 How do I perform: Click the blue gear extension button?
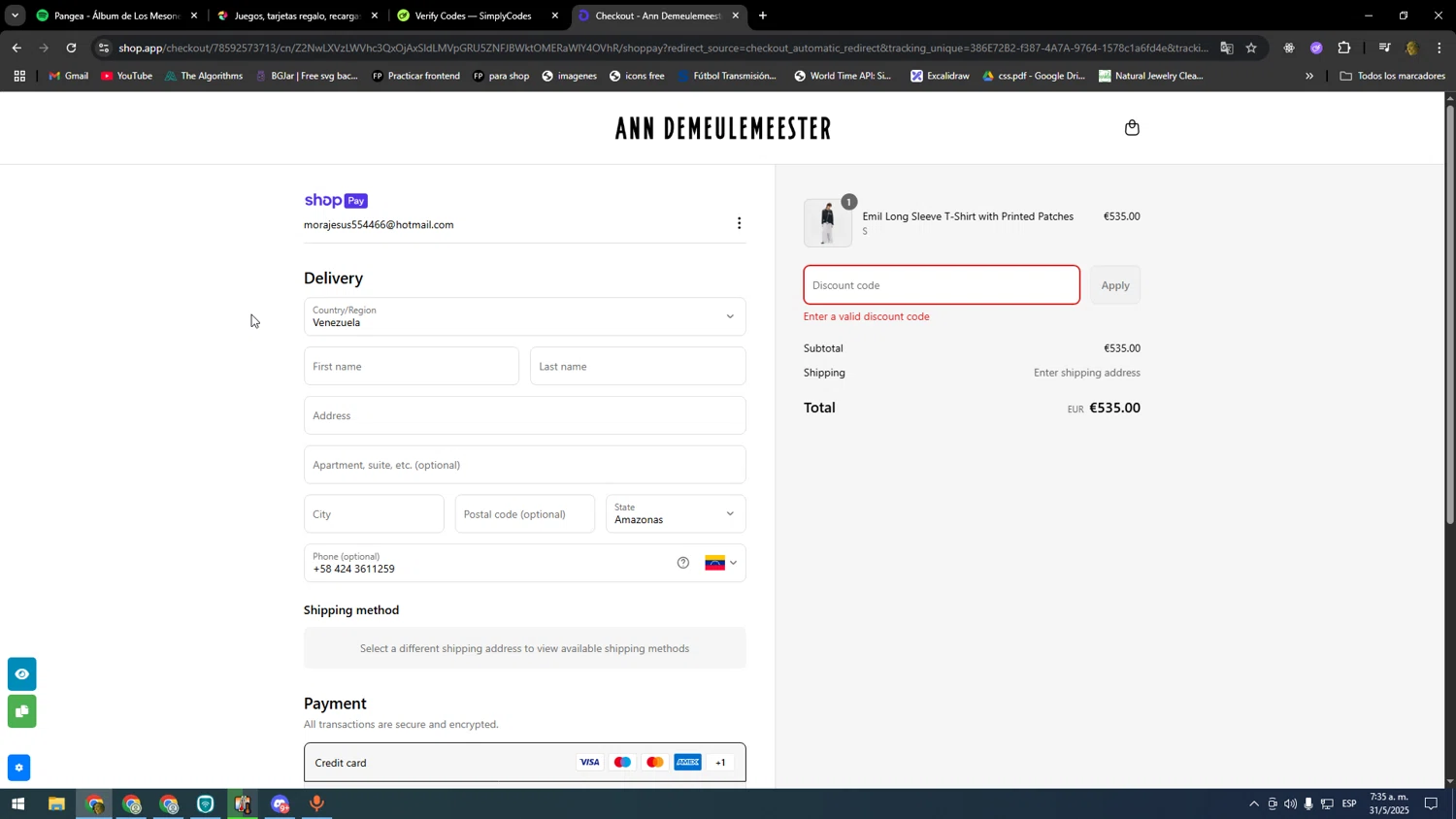[18, 768]
